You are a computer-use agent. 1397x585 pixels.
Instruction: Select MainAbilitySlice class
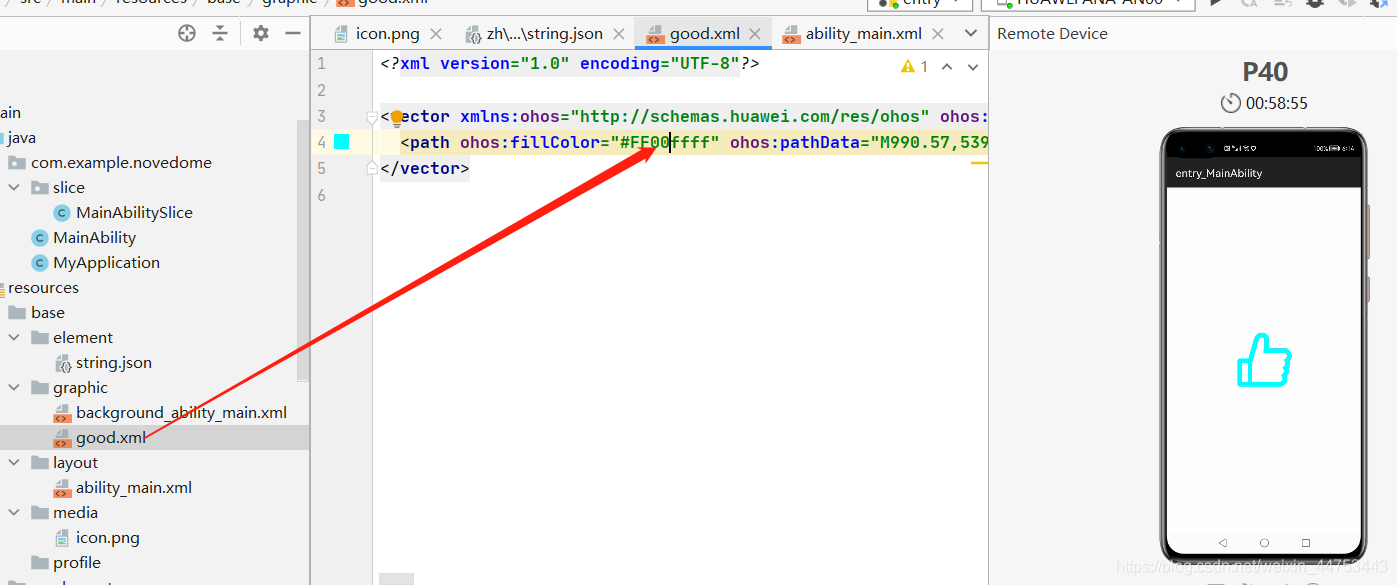coord(134,212)
